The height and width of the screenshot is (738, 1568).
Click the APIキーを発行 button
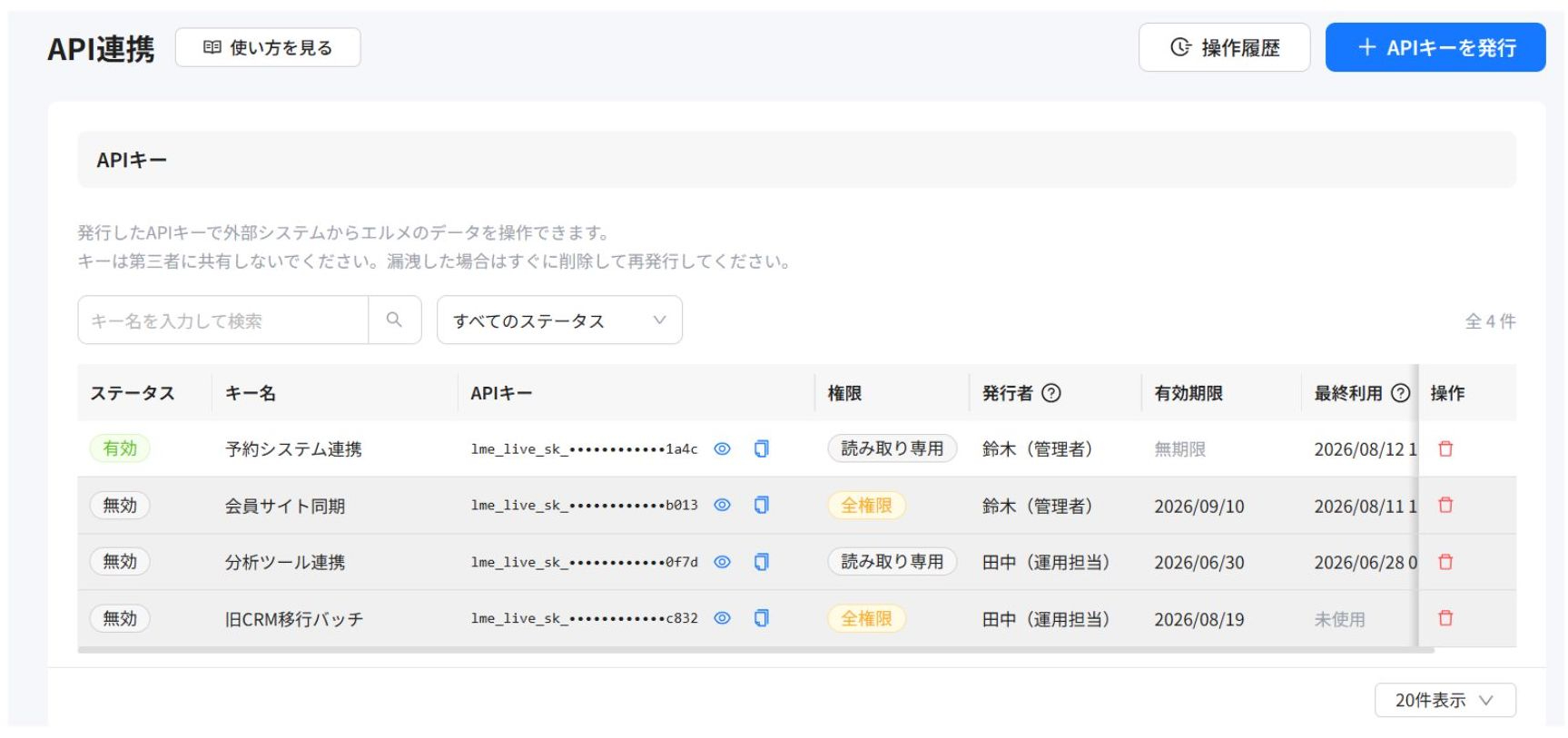(1435, 47)
